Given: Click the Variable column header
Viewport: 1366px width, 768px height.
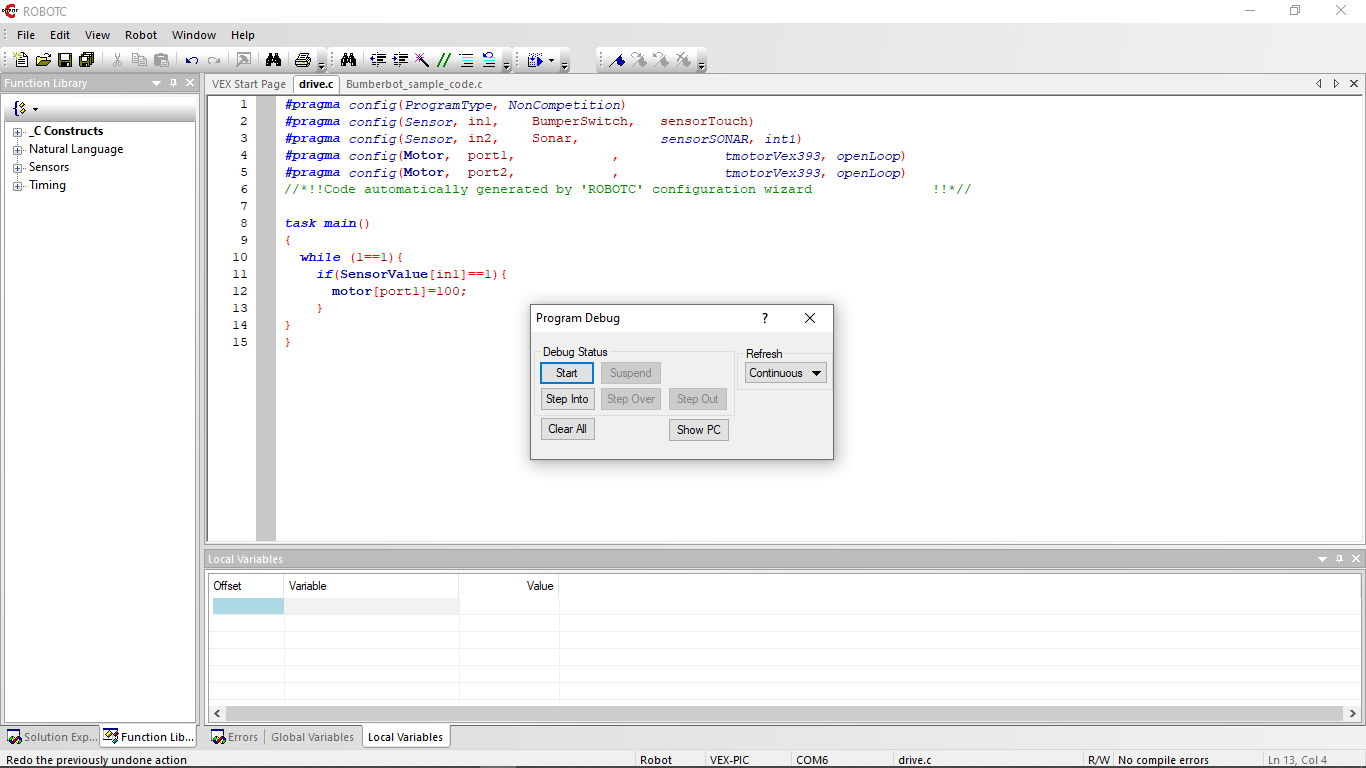Looking at the screenshot, I should tap(371, 586).
